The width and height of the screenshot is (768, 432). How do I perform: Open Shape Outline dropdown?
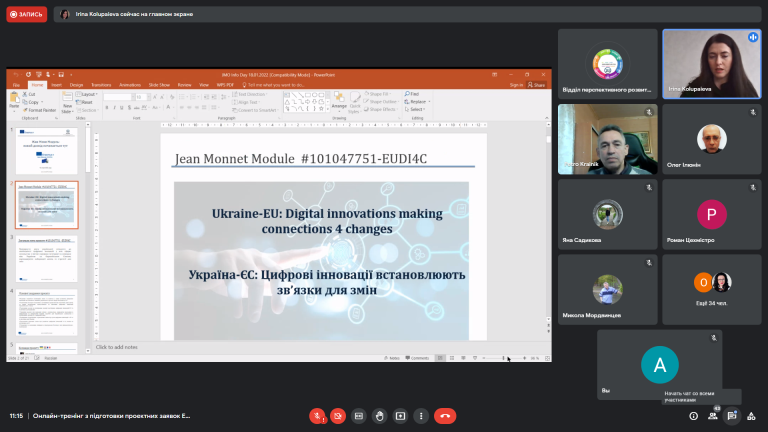(380, 102)
